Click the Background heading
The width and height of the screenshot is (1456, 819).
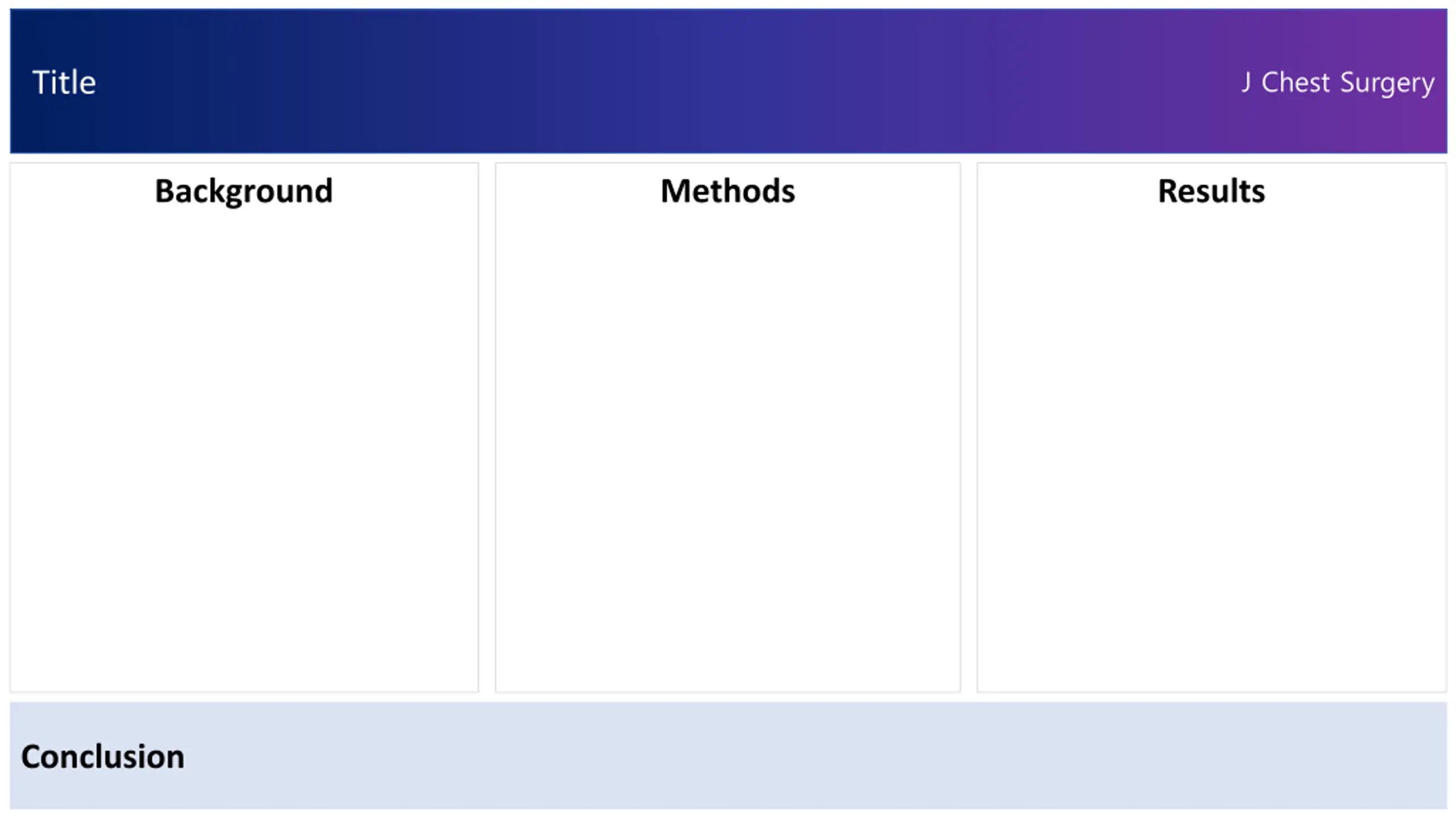click(243, 191)
